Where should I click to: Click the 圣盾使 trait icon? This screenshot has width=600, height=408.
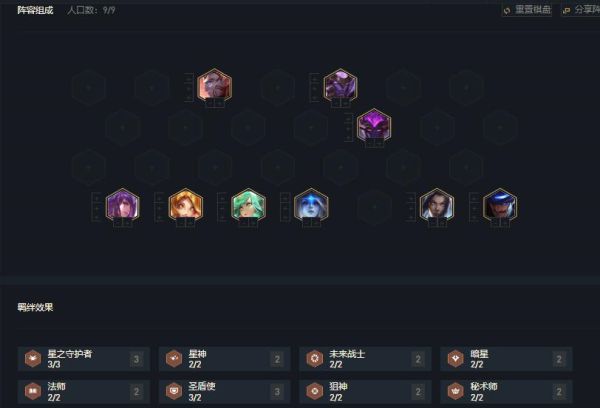coord(174,391)
